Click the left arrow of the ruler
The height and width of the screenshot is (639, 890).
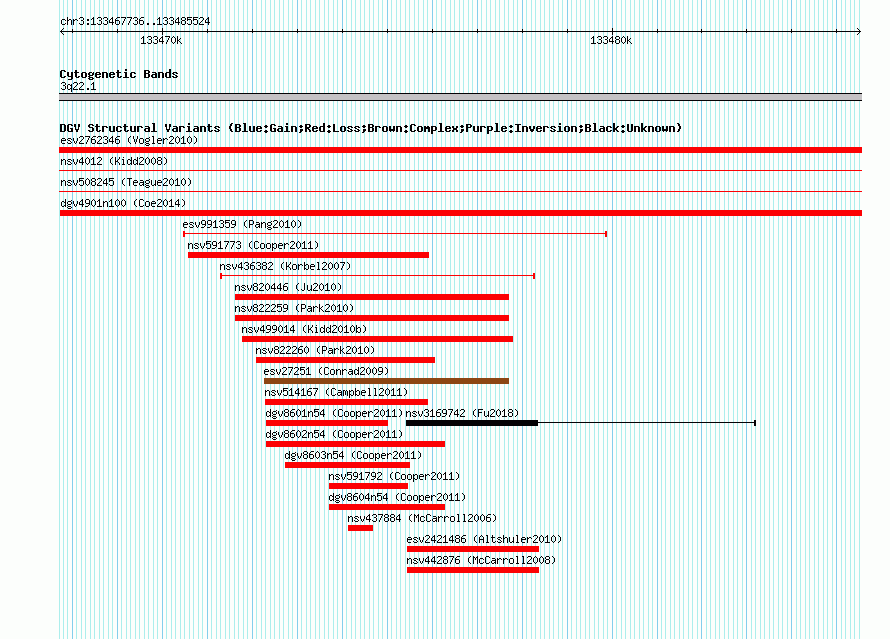click(63, 32)
